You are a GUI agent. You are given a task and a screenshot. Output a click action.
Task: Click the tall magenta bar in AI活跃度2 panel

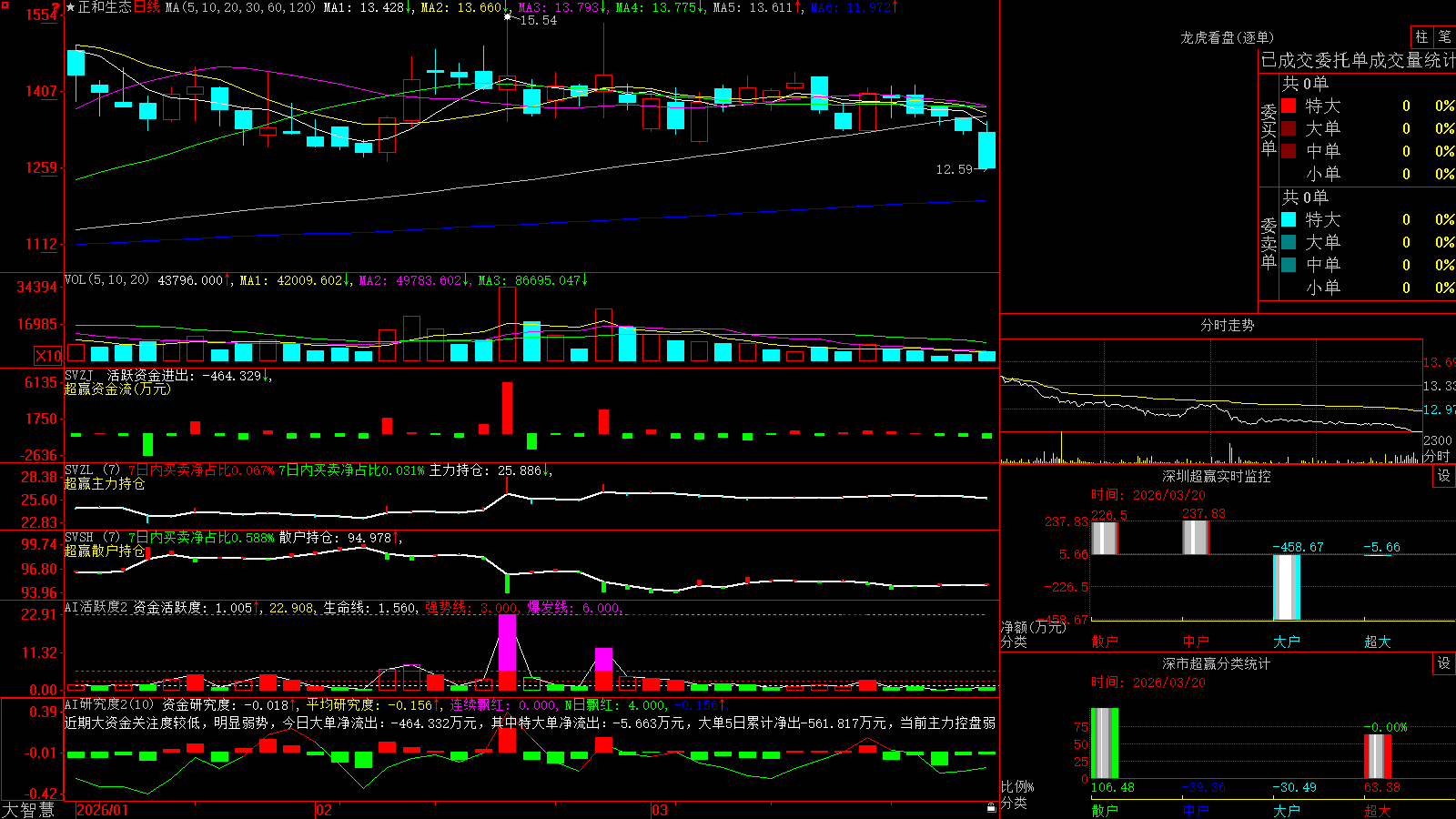(507, 642)
